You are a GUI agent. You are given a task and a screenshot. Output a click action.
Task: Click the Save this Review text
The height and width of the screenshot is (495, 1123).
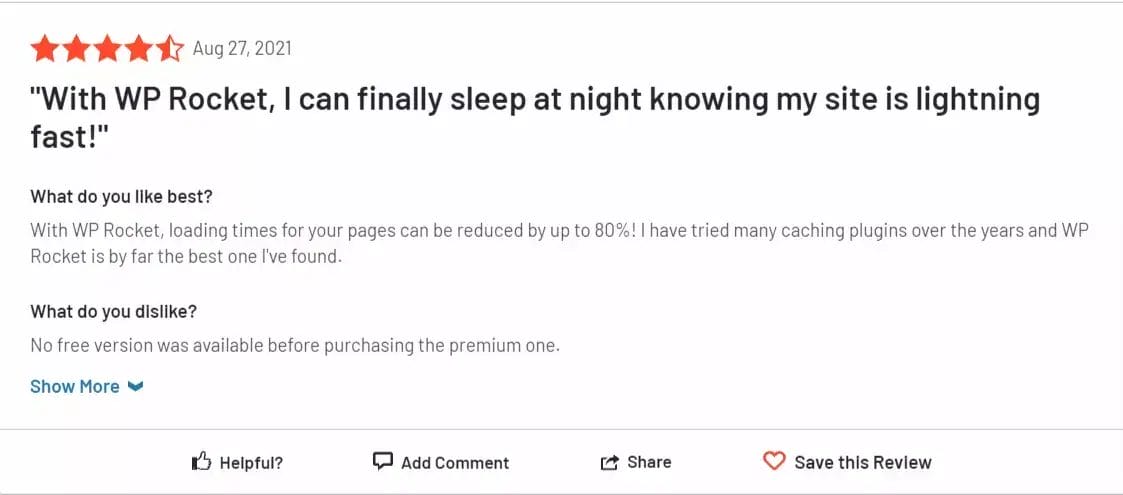(x=862, y=462)
